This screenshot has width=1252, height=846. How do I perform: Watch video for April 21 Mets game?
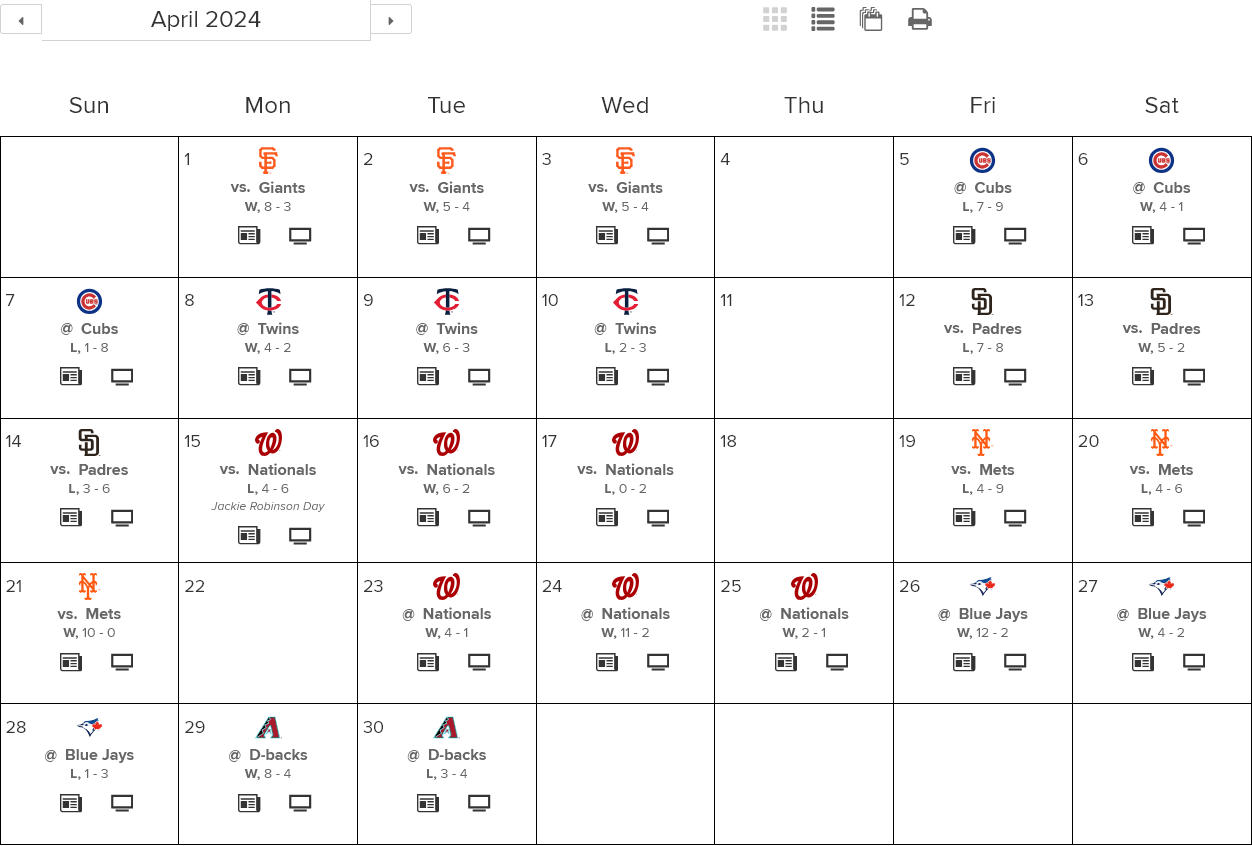[x=122, y=662]
